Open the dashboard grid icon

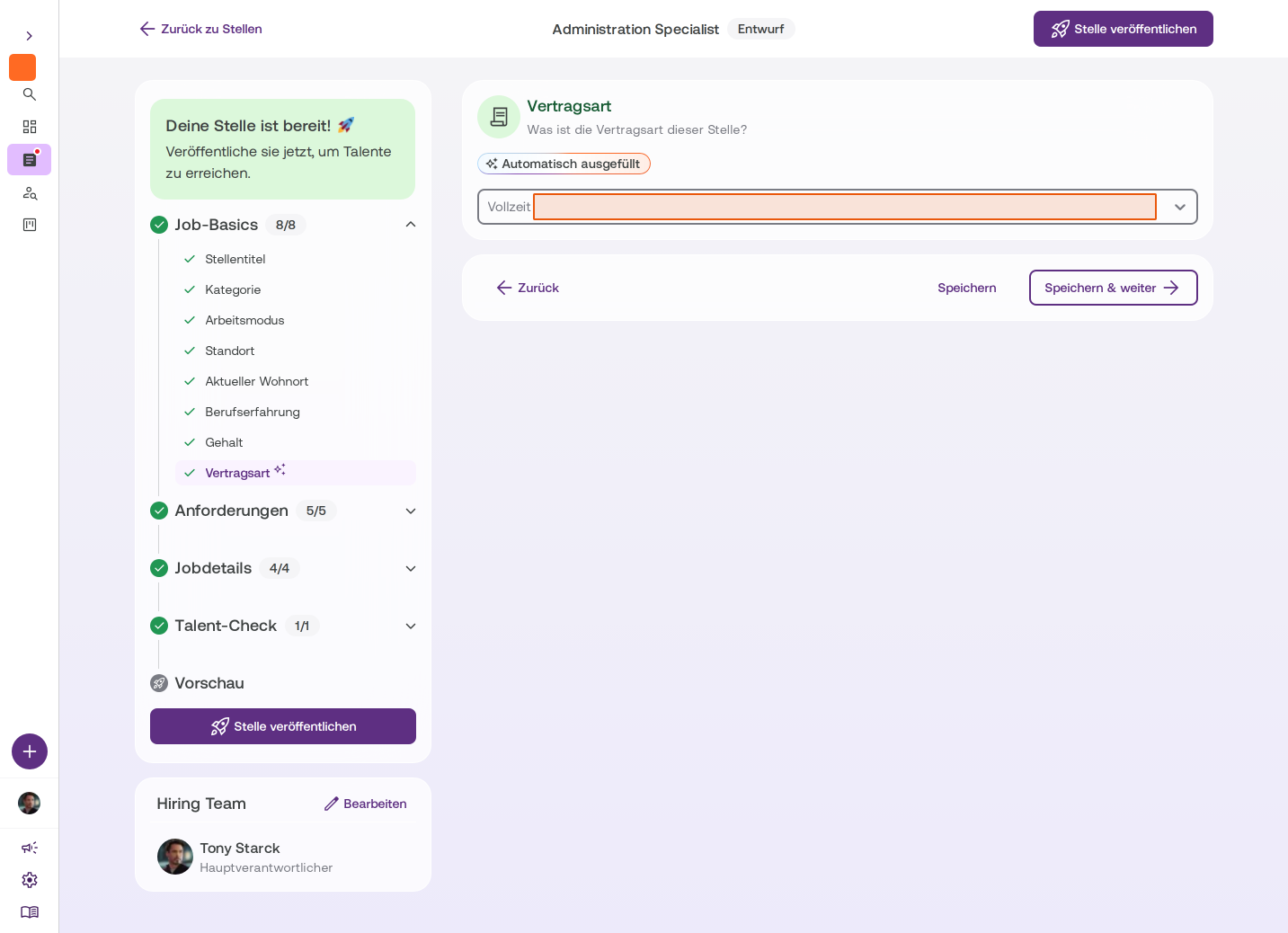[x=30, y=127]
